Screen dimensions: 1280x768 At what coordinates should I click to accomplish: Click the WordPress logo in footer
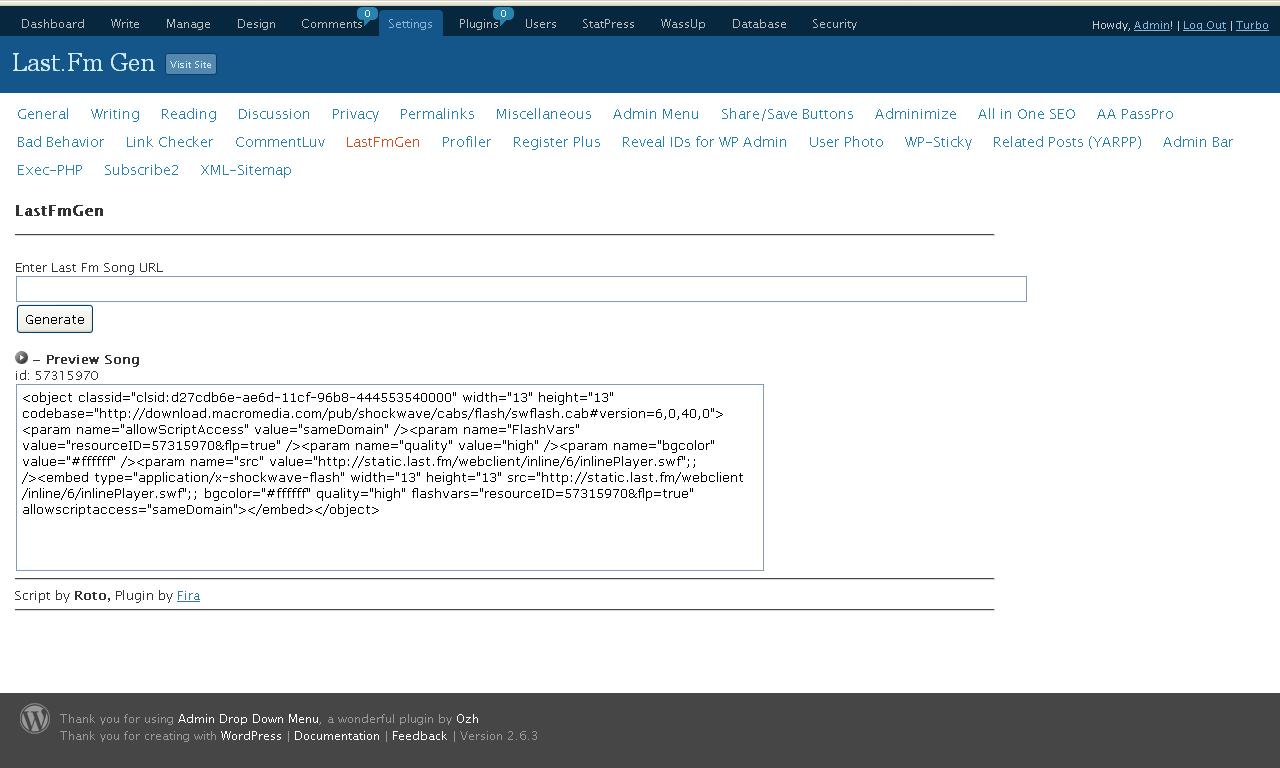(35, 719)
